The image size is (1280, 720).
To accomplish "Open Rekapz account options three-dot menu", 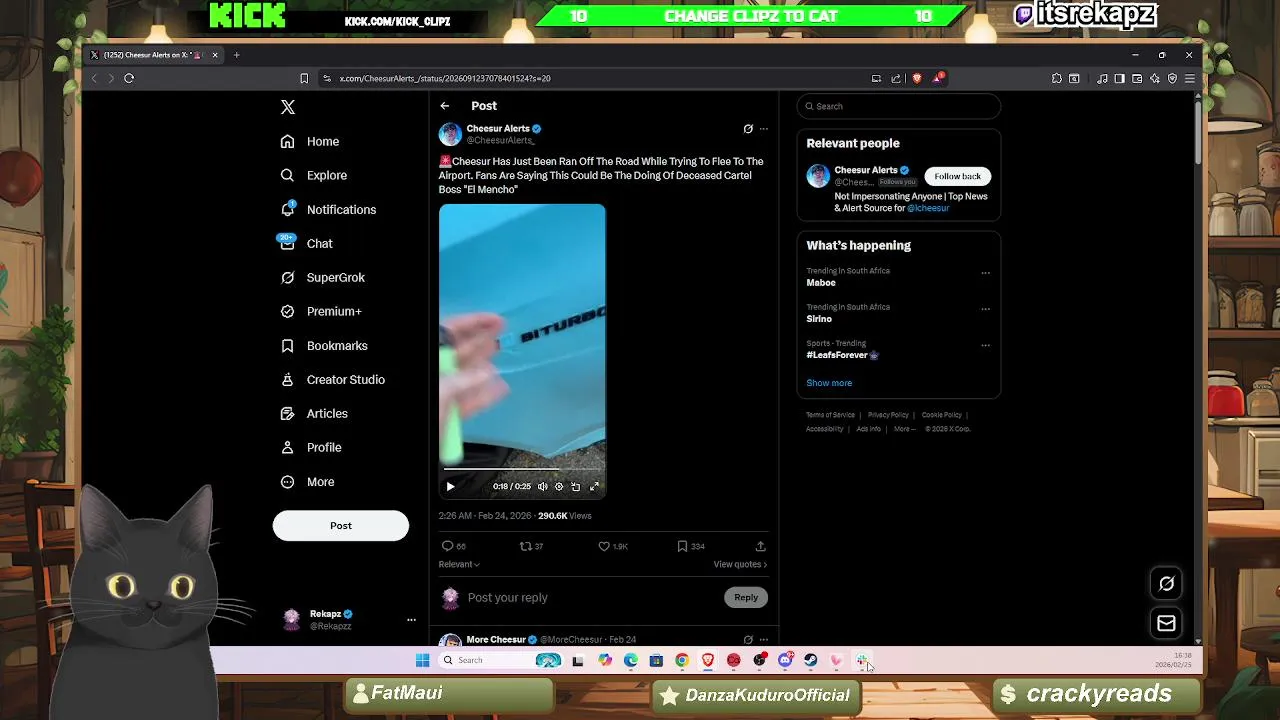I will coord(411,620).
